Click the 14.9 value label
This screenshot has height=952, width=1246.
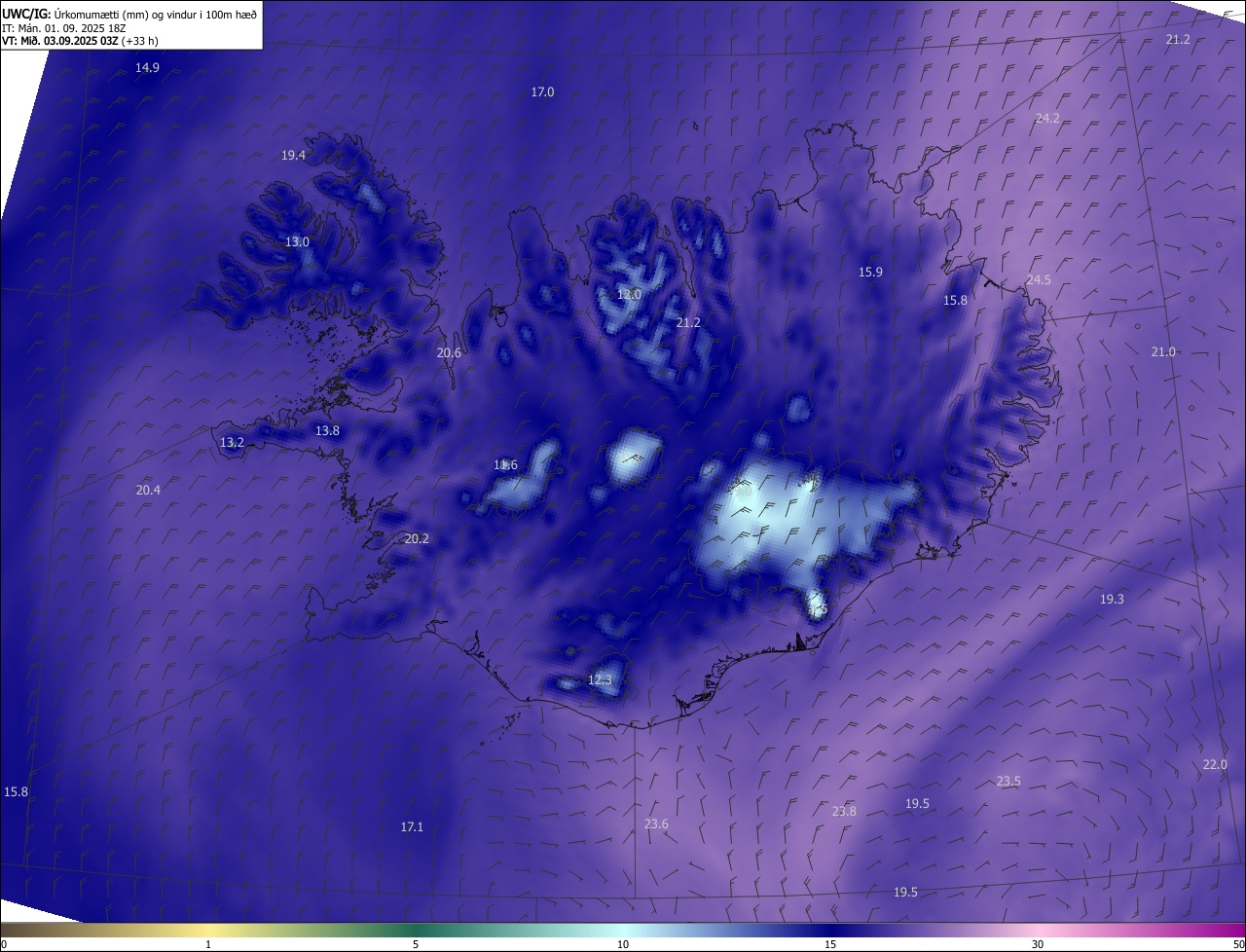coord(148,67)
